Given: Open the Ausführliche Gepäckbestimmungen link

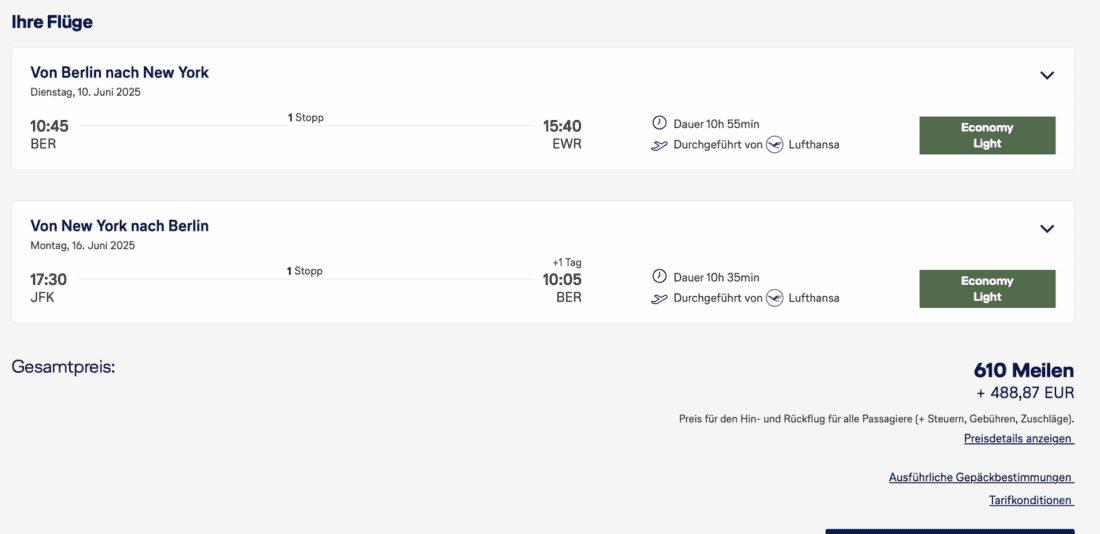Looking at the screenshot, I should (980, 478).
